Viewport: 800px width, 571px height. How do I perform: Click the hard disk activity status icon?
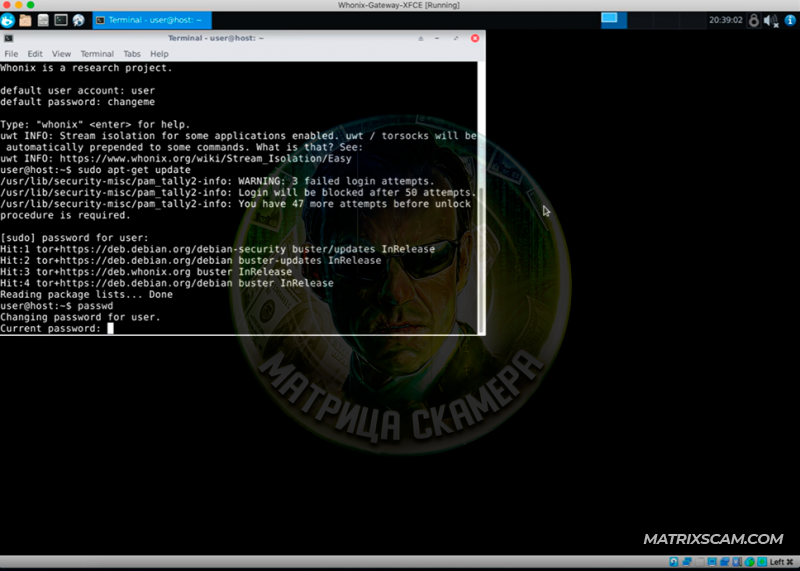[x=673, y=562]
